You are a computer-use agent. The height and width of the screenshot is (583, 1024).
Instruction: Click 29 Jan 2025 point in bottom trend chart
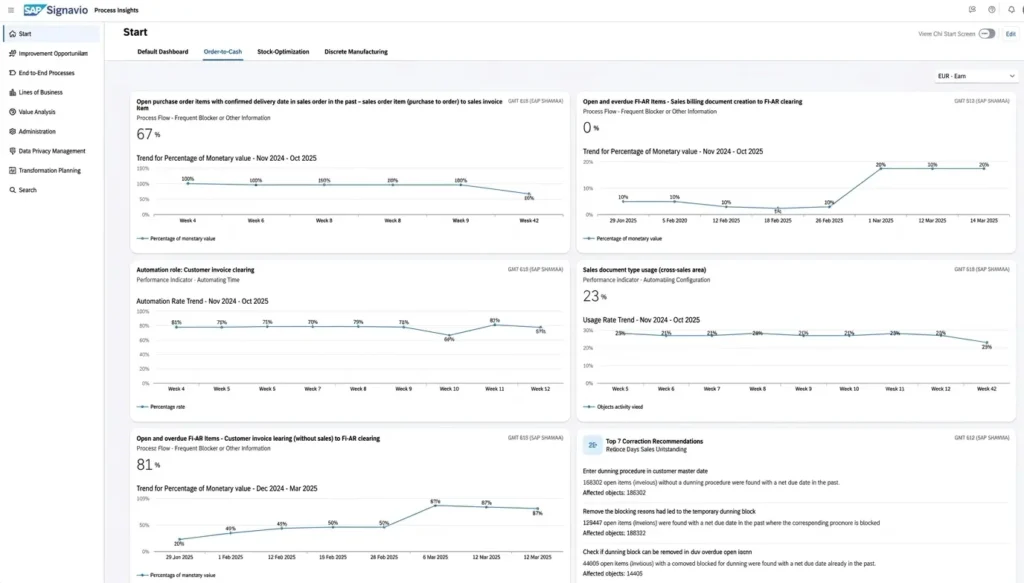(179, 539)
